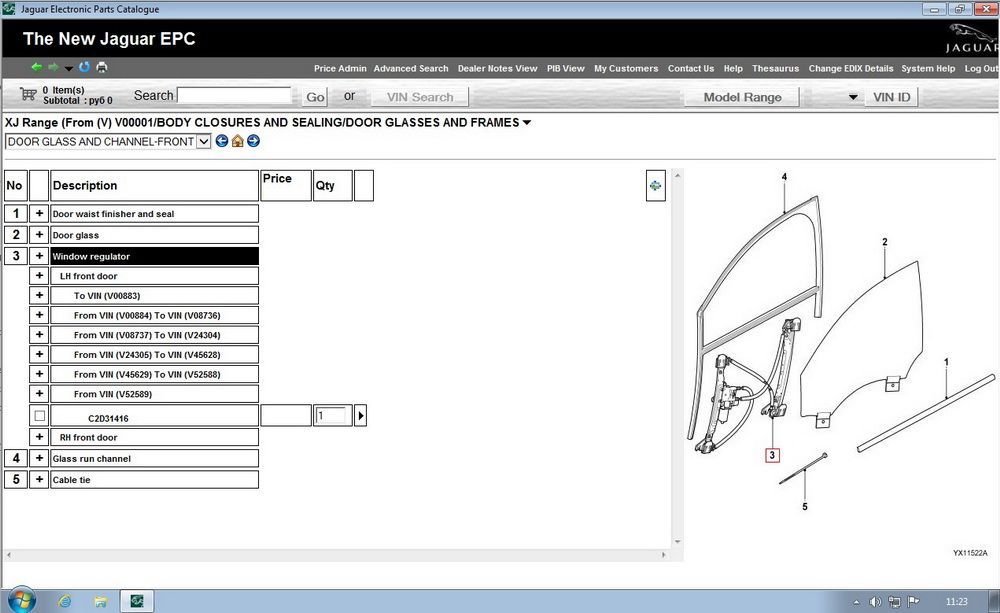Go to previous section with blue left arrow

point(222,141)
